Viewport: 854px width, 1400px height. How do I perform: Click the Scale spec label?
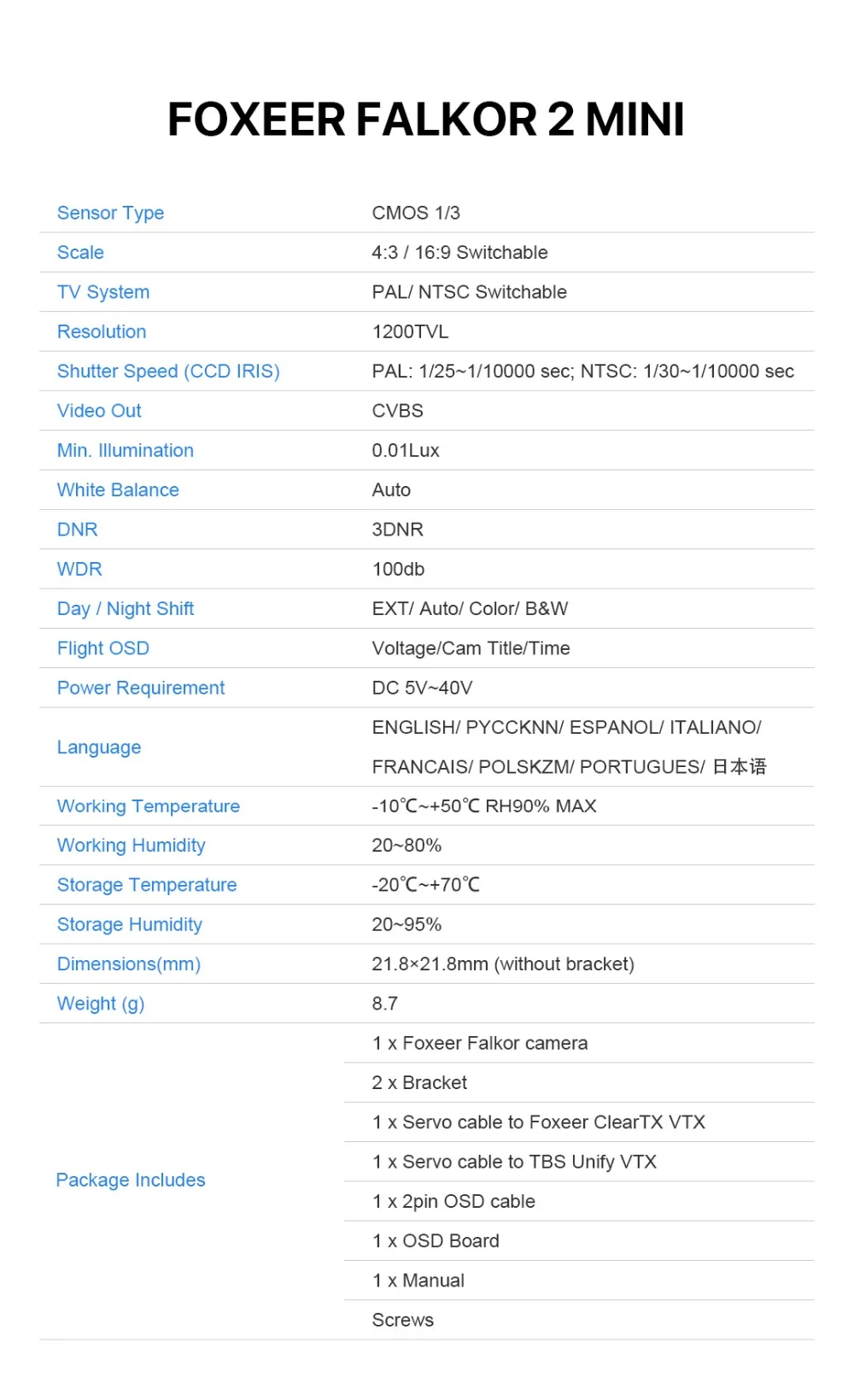(x=80, y=253)
